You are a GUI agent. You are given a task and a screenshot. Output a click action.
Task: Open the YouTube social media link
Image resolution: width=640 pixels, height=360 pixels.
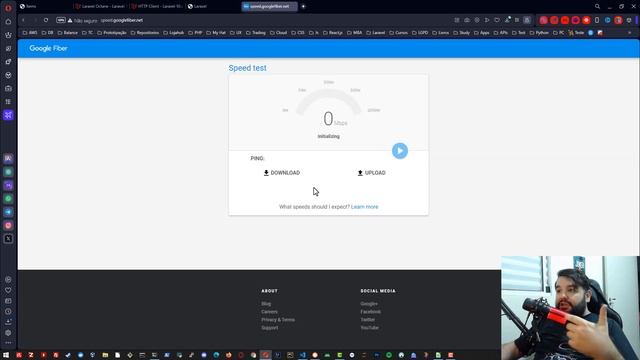click(369, 328)
